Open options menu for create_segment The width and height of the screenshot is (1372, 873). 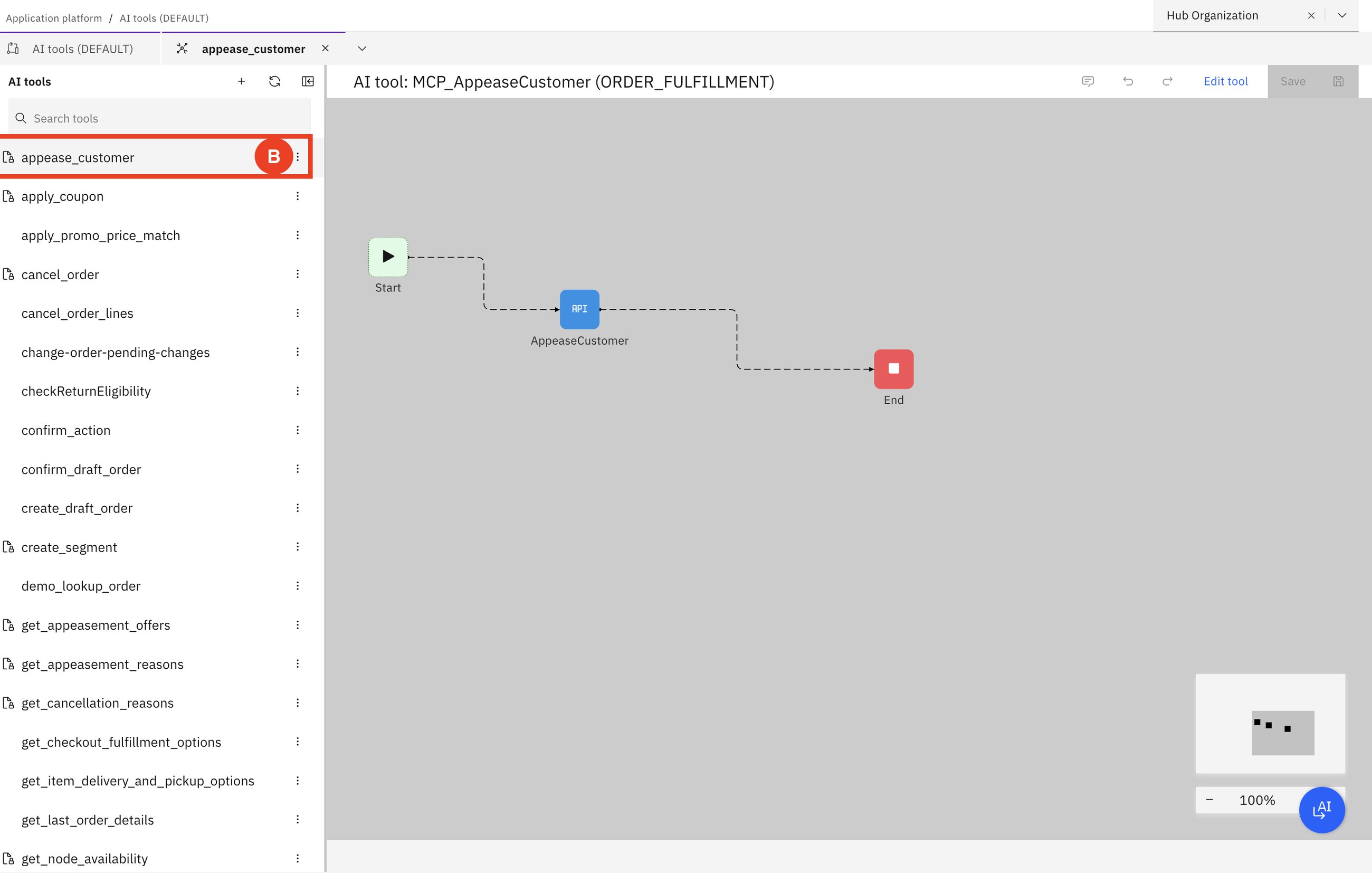point(298,547)
